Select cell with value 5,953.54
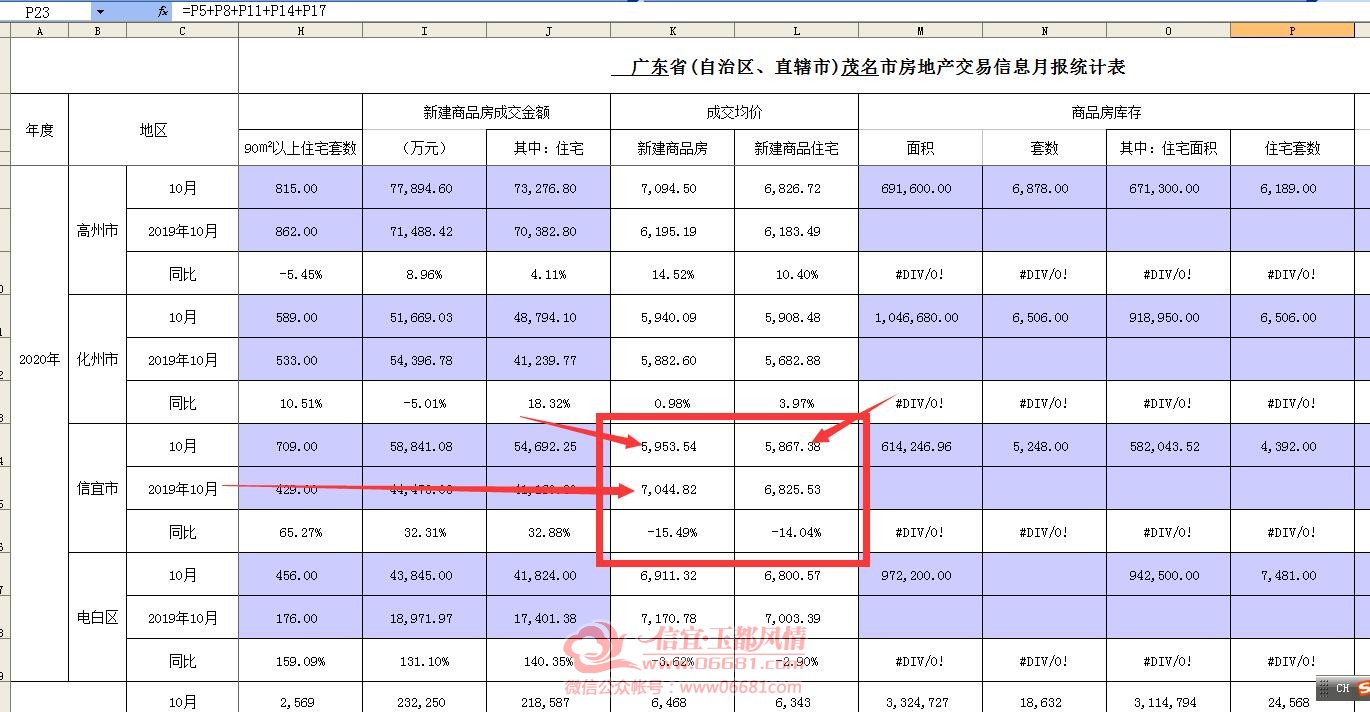 (x=672, y=446)
